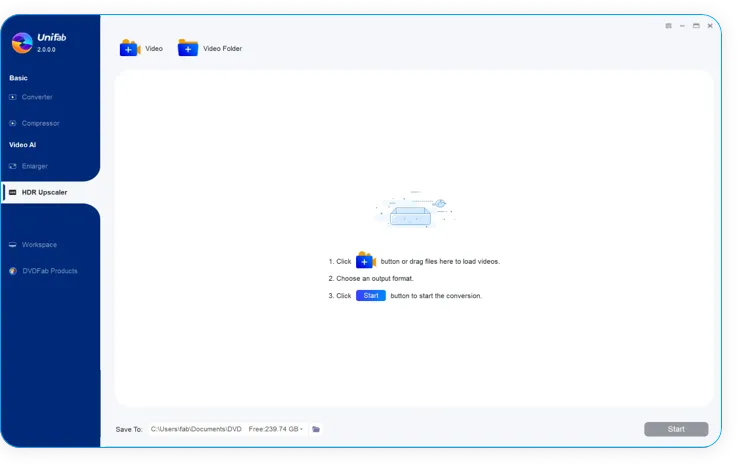Image resolution: width=738 pixels, height=464 pixels.
Task: Click add-video icon in step 1 instructions
Action: pos(366,260)
